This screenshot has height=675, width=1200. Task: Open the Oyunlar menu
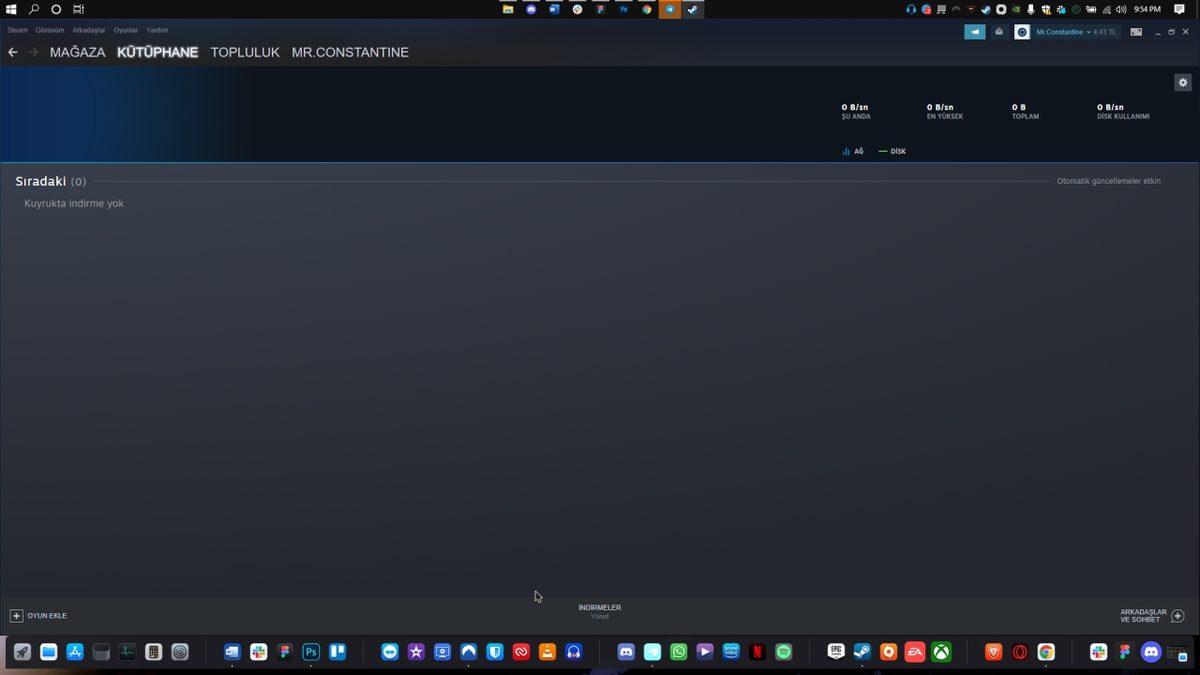124,30
